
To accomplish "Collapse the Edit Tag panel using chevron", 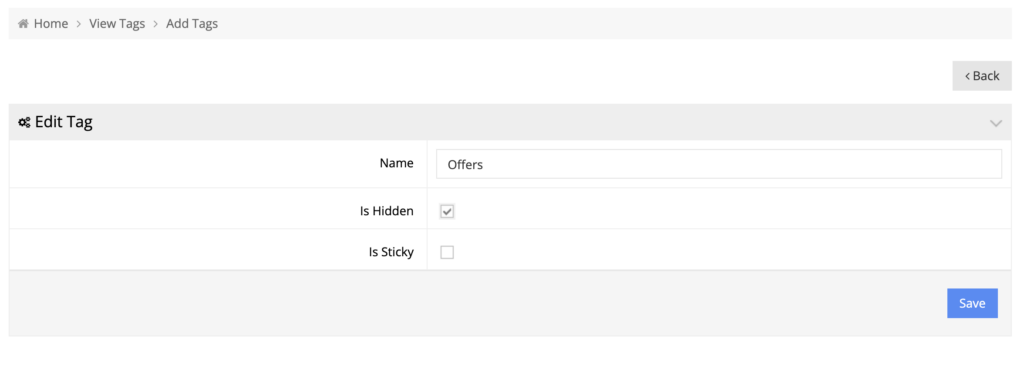I will click(996, 123).
